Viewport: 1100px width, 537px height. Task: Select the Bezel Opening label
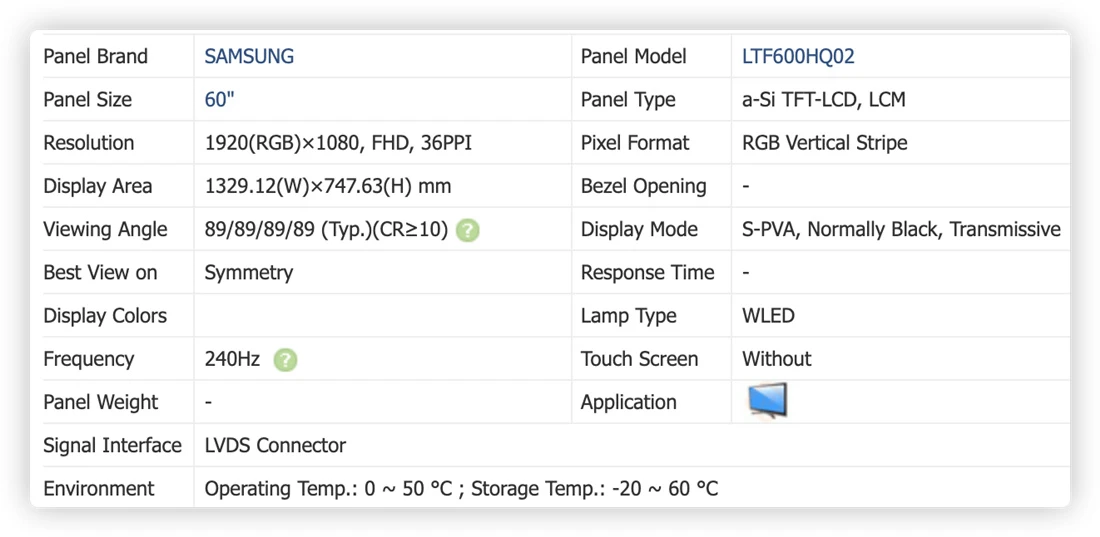pos(643,187)
